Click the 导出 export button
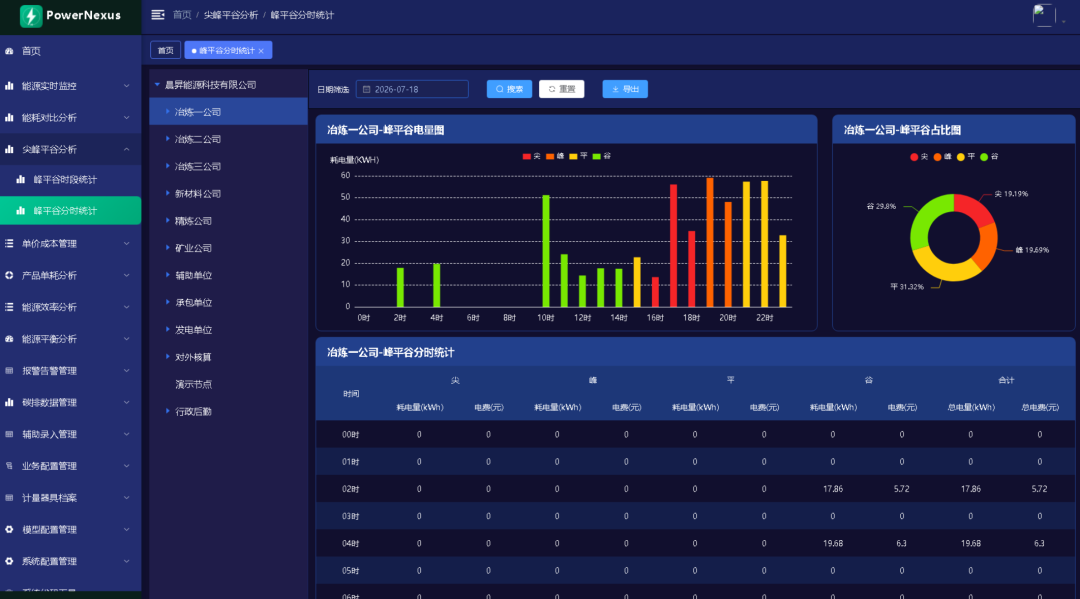The height and width of the screenshot is (599, 1080). click(x=625, y=90)
